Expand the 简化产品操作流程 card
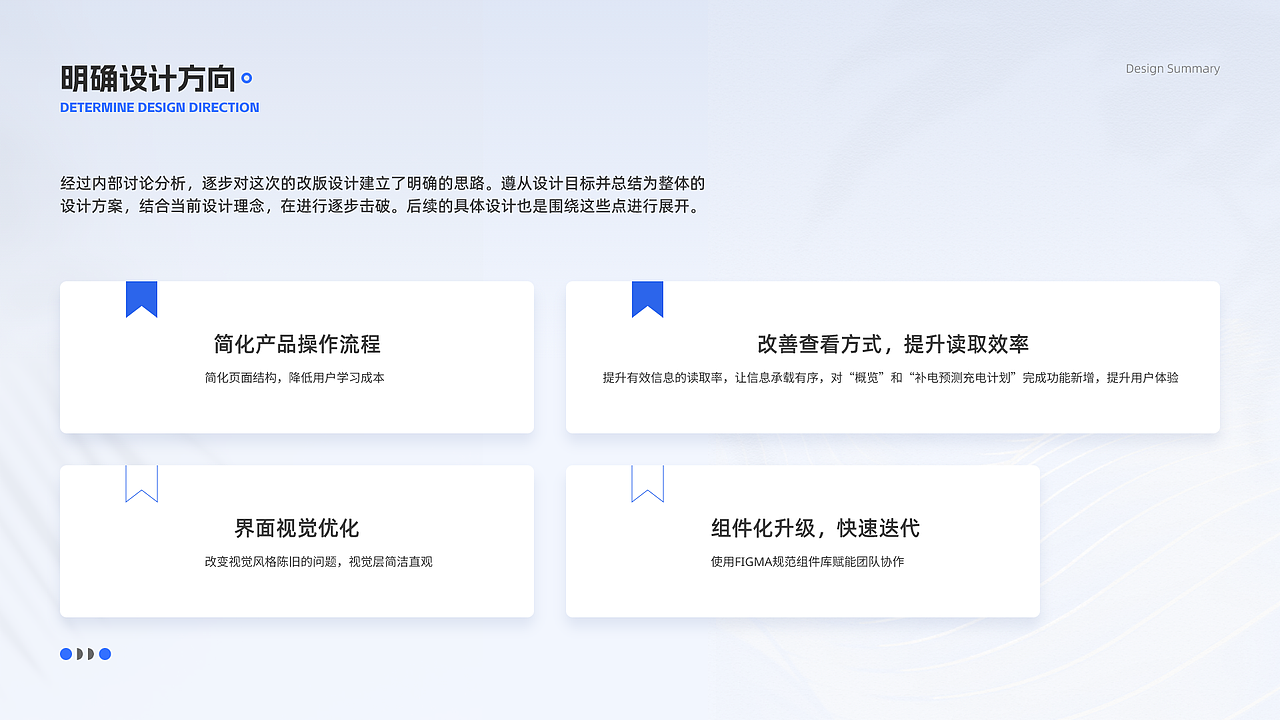Image resolution: width=1280 pixels, height=720 pixels. (x=297, y=357)
